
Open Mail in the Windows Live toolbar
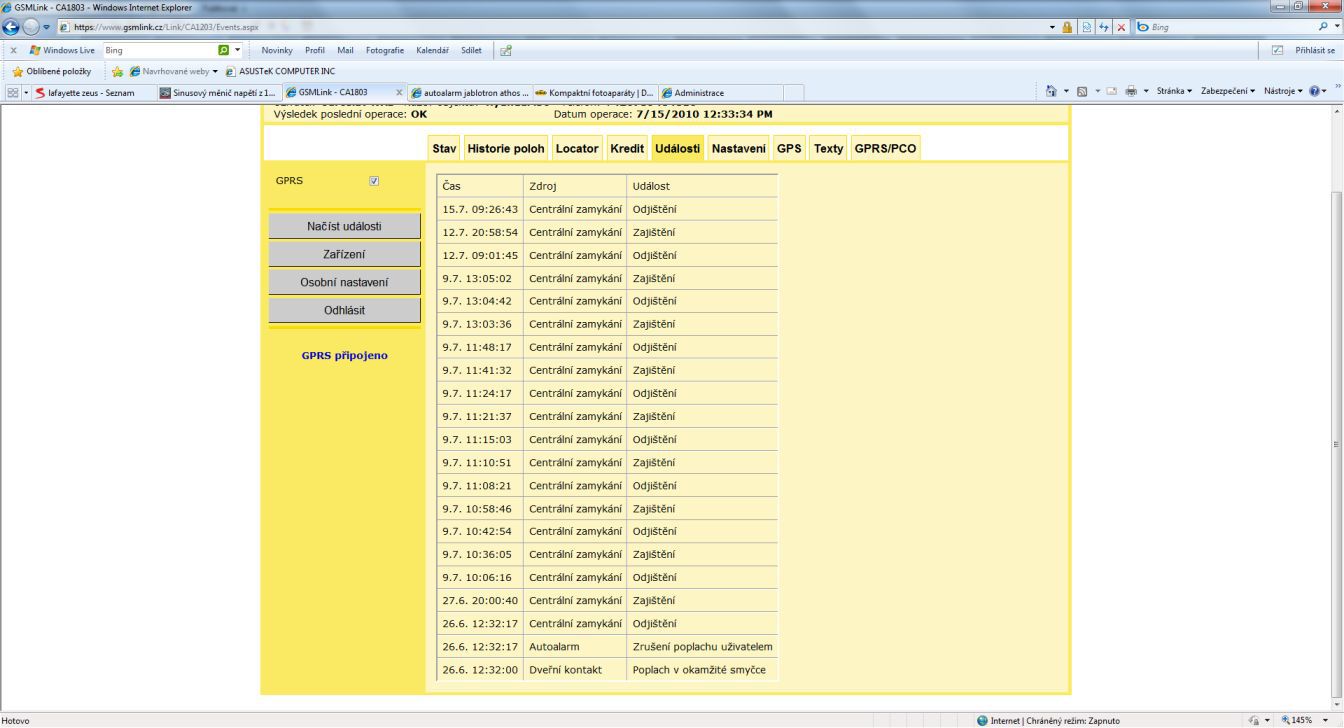[x=346, y=50]
